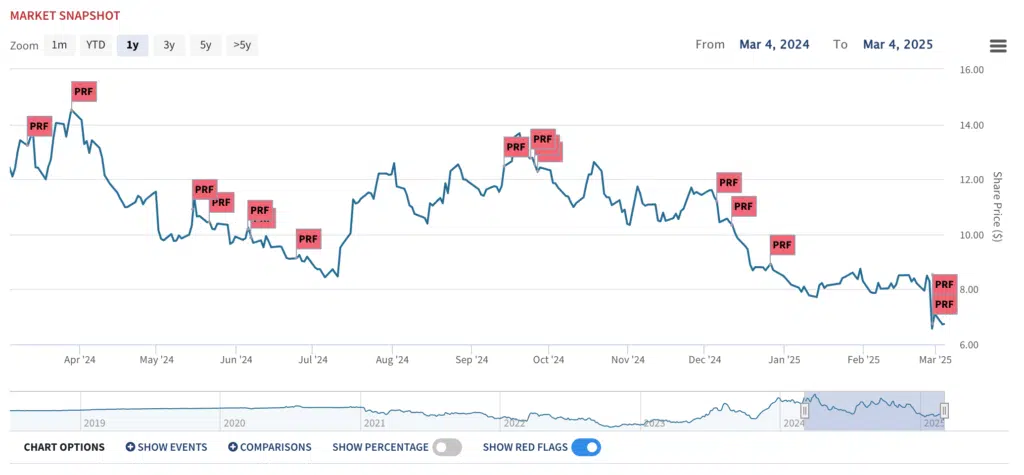1024x475 pixels.
Task: Click the top PRF flag at March '25
Action: tap(944, 284)
